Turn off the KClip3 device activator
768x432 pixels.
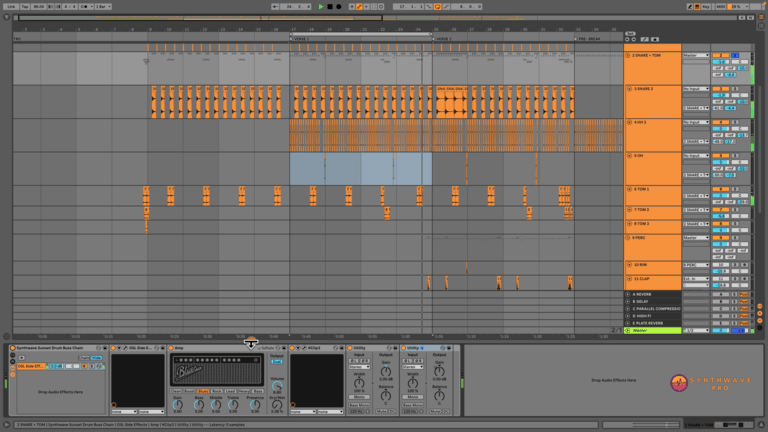tap(292, 348)
